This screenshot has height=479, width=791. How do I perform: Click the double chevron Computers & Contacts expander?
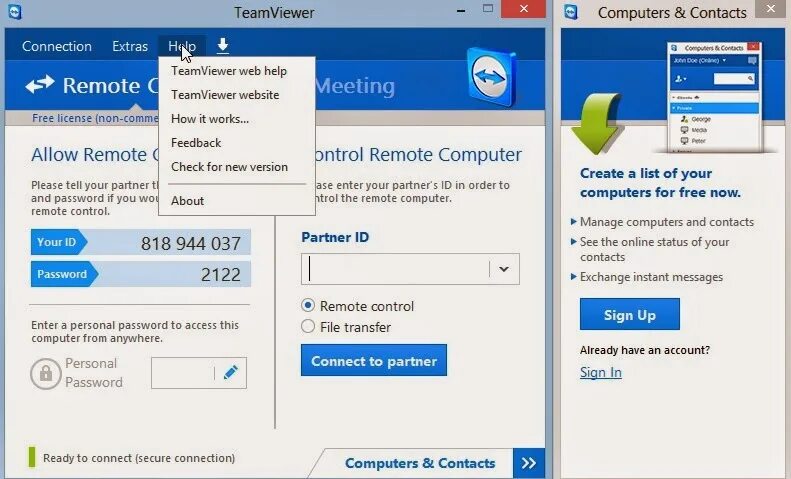coord(529,463)
